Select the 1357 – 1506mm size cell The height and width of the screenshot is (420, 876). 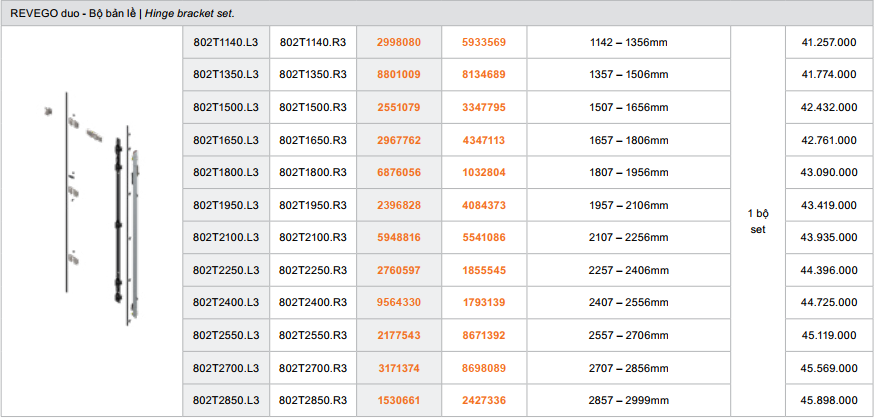(629, 75)
